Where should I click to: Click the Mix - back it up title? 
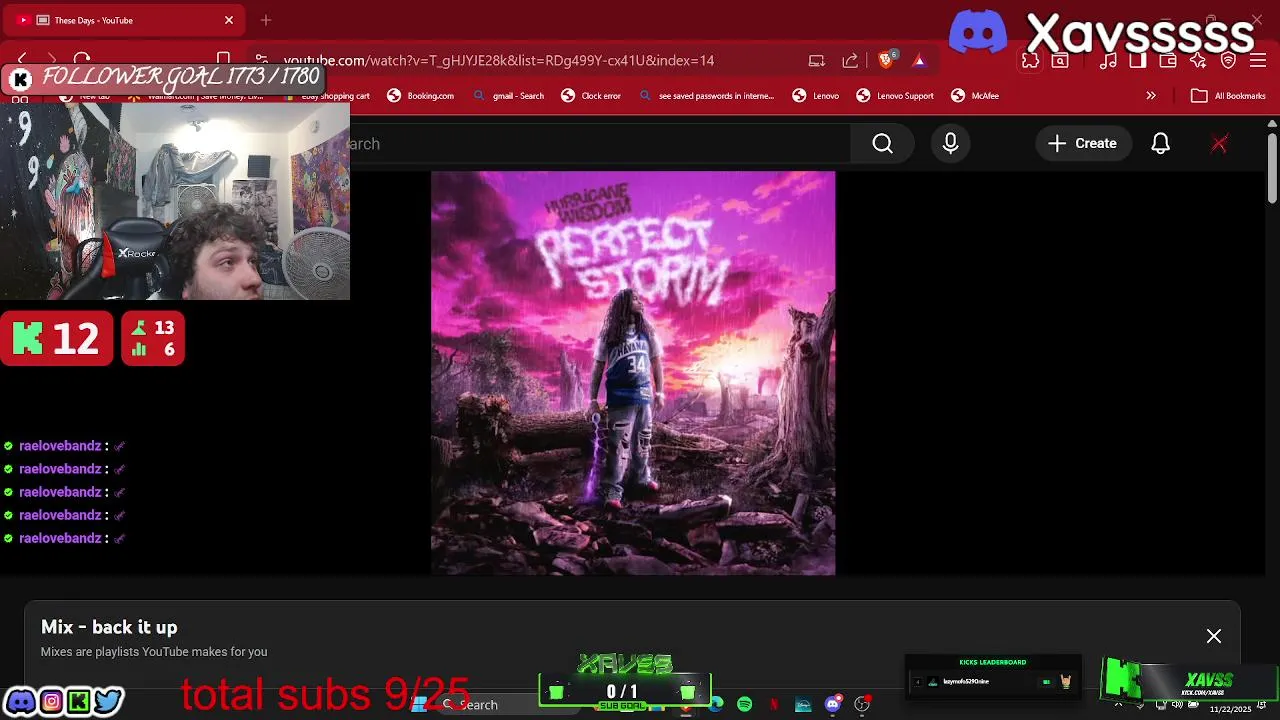point(109,627)
